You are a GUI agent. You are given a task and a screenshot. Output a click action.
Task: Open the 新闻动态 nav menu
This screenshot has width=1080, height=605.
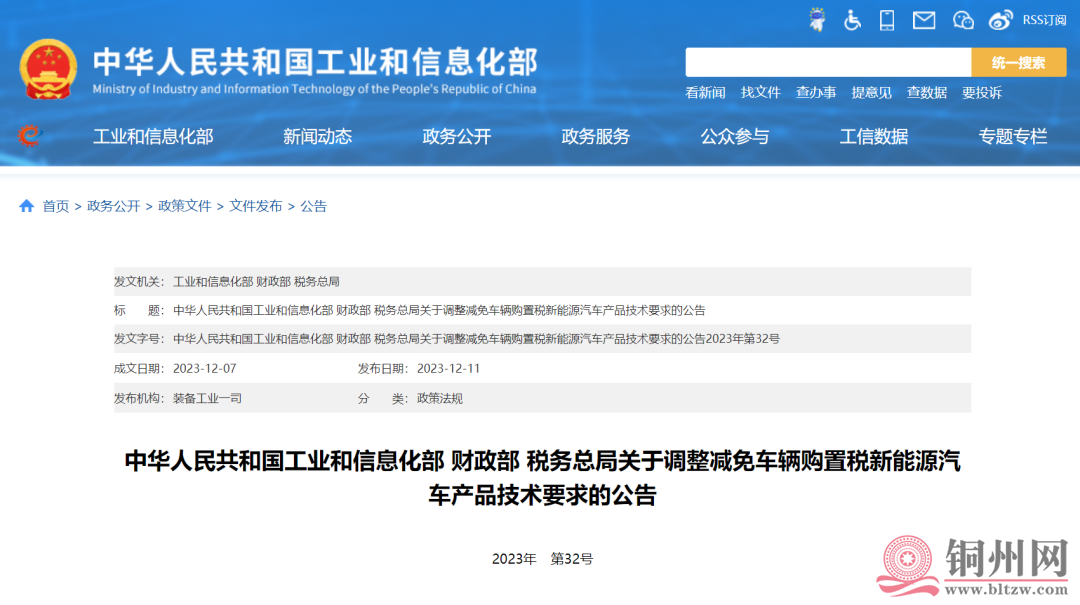(x=318, y=136)
